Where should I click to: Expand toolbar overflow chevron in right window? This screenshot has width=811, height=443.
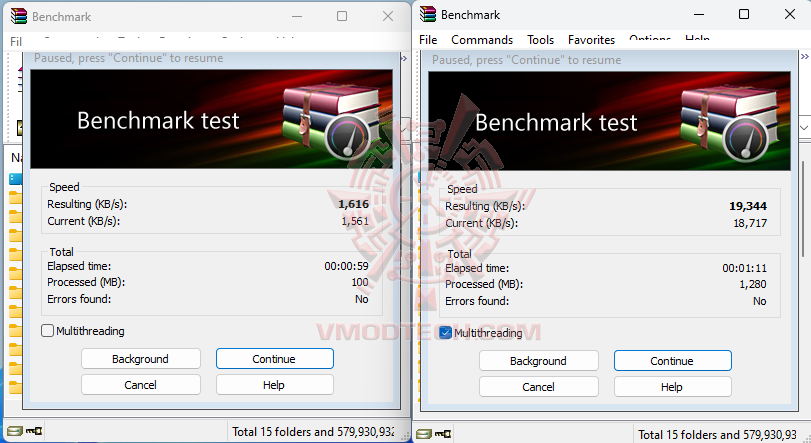click(804, 56)
